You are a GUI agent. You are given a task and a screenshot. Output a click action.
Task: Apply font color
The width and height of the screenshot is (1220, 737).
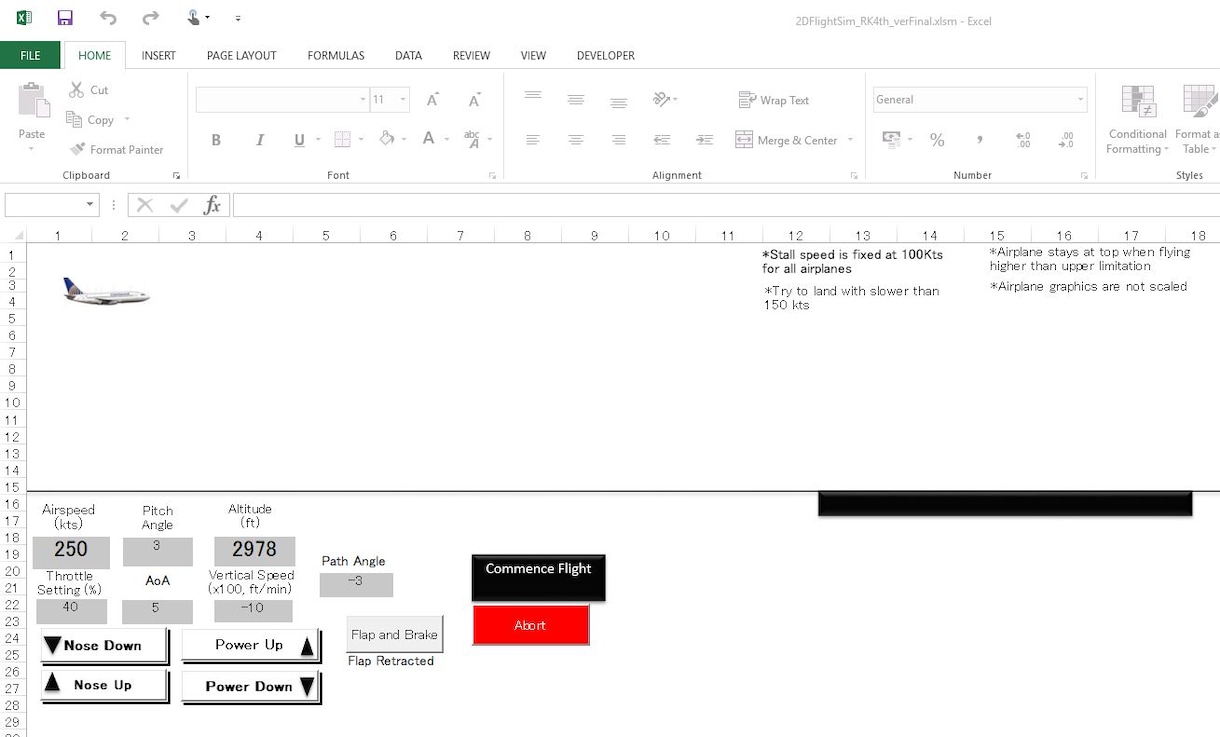pyautogui.click(x=428, y=140)
